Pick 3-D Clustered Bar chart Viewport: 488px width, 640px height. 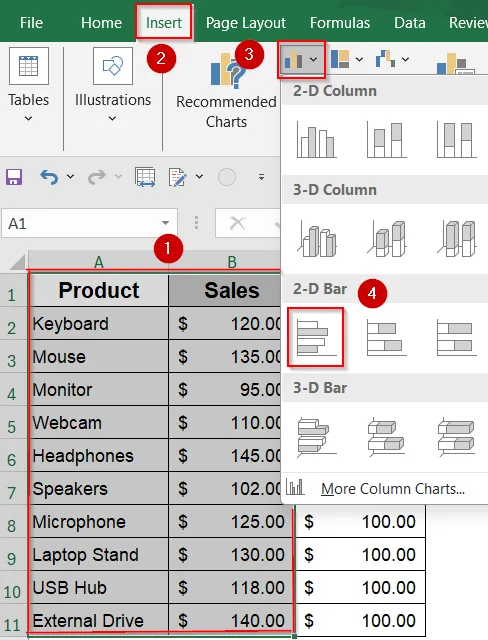click(316, 436)
